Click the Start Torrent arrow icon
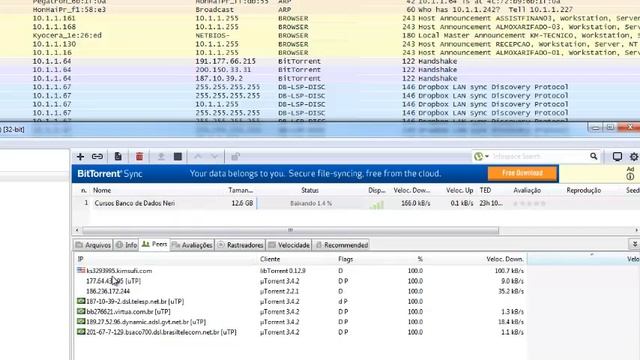This screenshot has height=360, width=640. [x=161, y=157]
